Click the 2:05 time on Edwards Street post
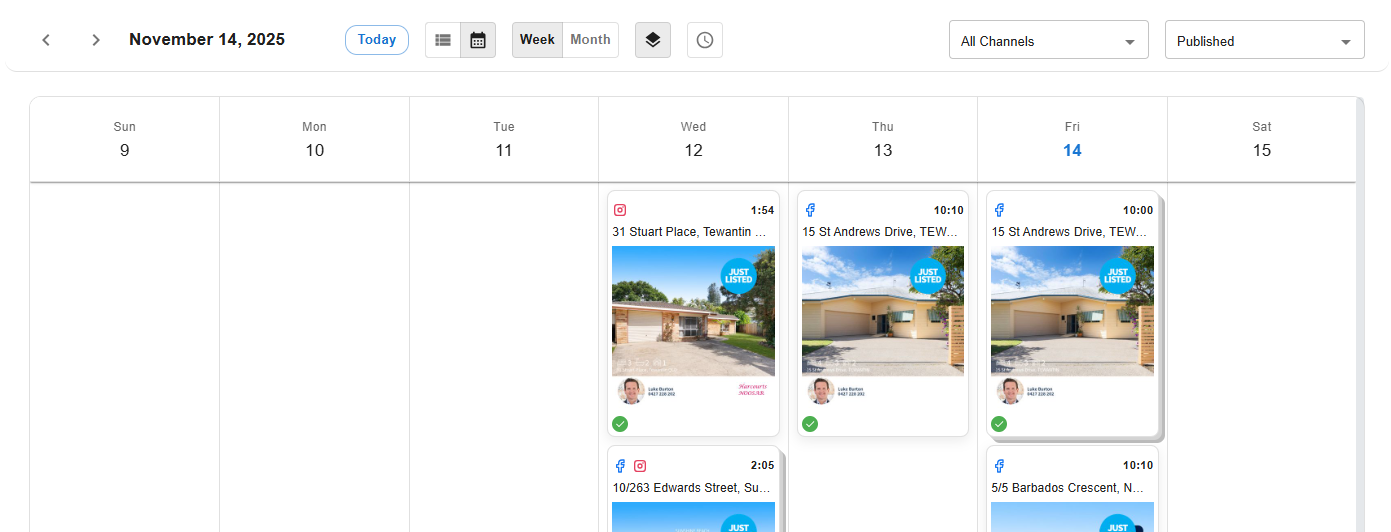Image resolution: width=1391 pixels, height=532 pixels. pyautogui.click(x=762, y=466)
